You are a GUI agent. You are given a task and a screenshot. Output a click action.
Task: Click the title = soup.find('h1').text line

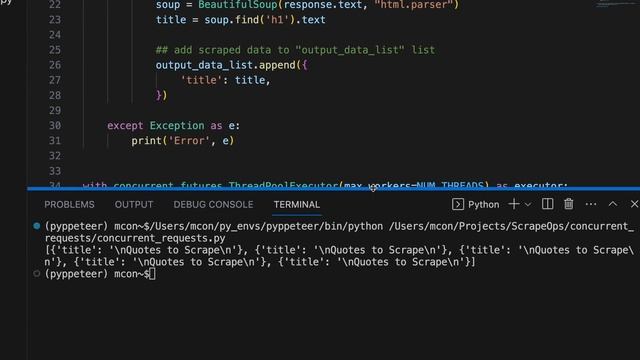click(x=240, y=20)
